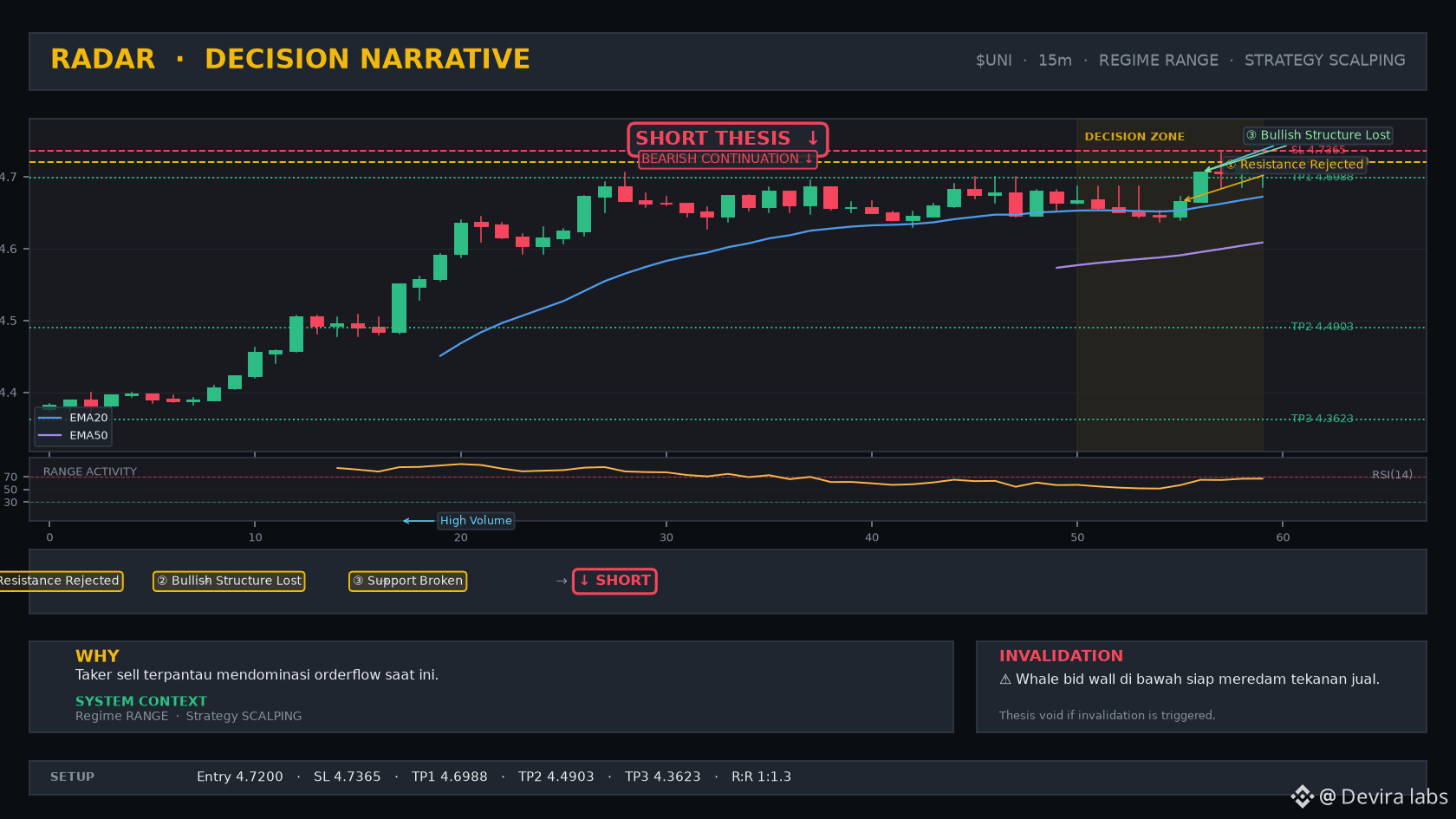The height and width of the screenshot is (819, 1456).
Task: Click the High Volume arrow annotation
Action: tap(419, 521)
